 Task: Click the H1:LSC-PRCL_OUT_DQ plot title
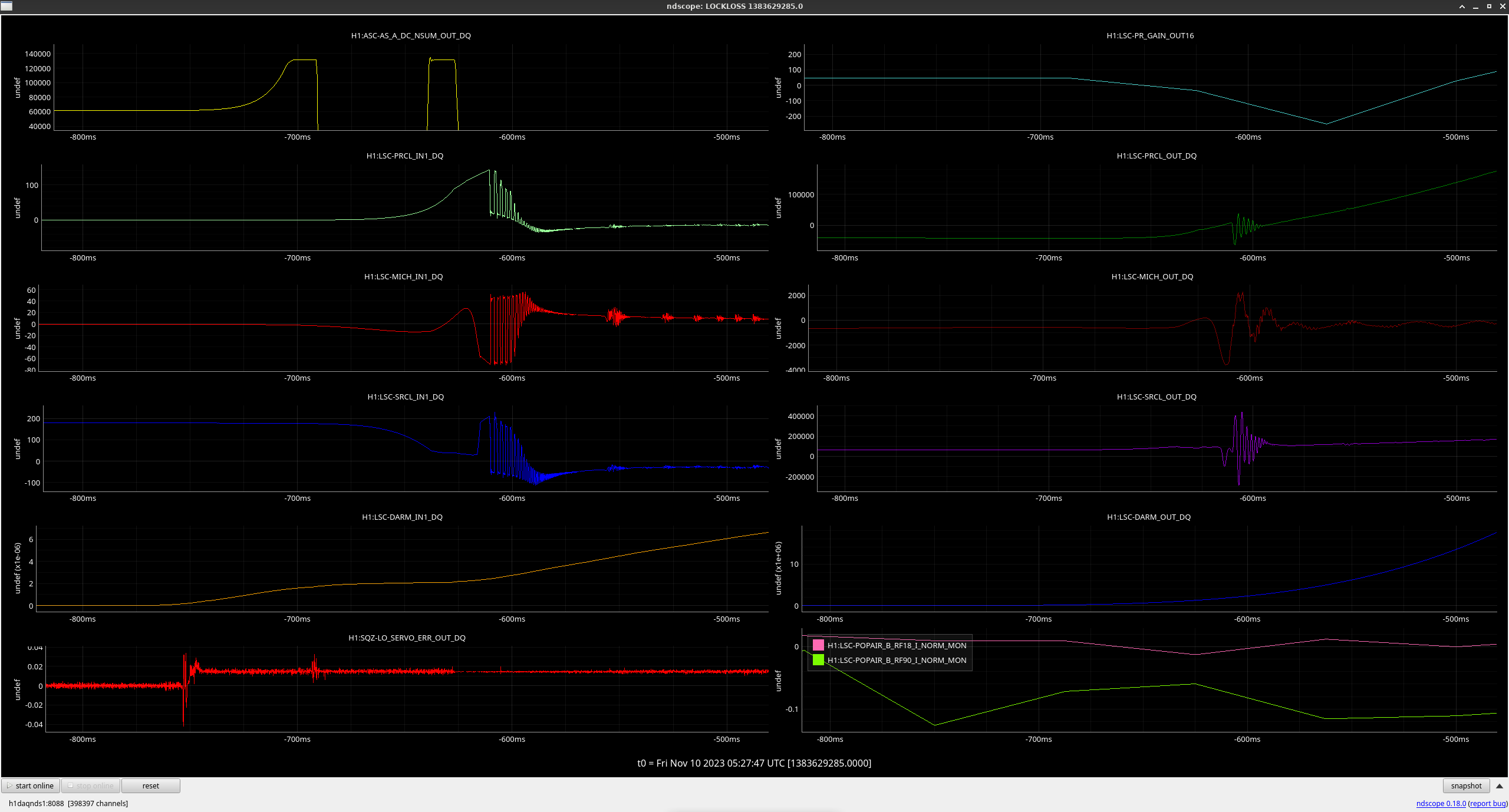pyautogui.click(x=1157, y=156)
